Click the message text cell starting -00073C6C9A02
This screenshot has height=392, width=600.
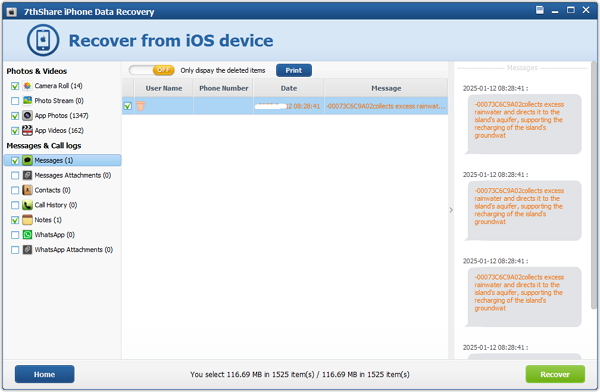pos(386,106)
